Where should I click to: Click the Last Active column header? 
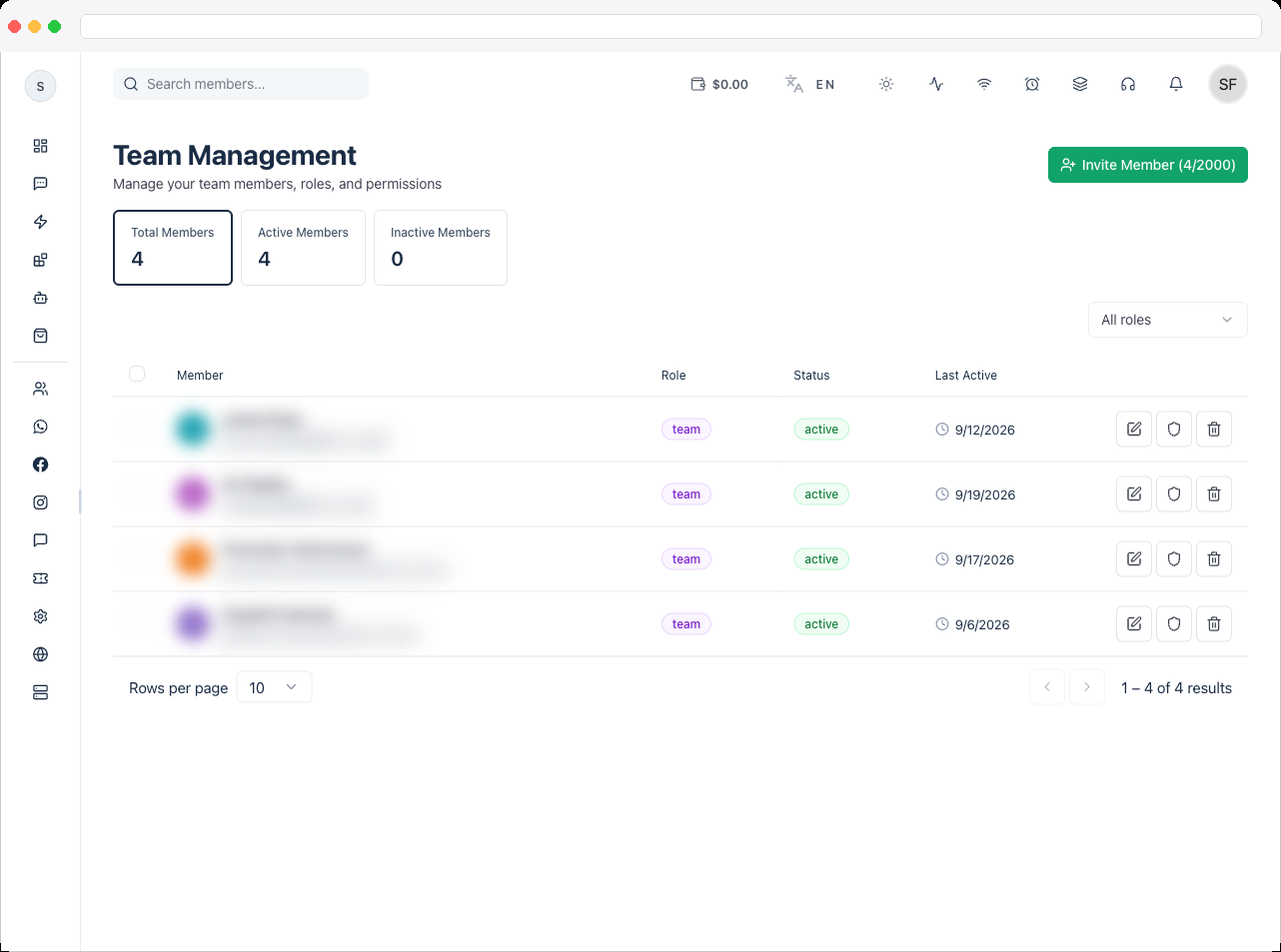tap(966, 376)
